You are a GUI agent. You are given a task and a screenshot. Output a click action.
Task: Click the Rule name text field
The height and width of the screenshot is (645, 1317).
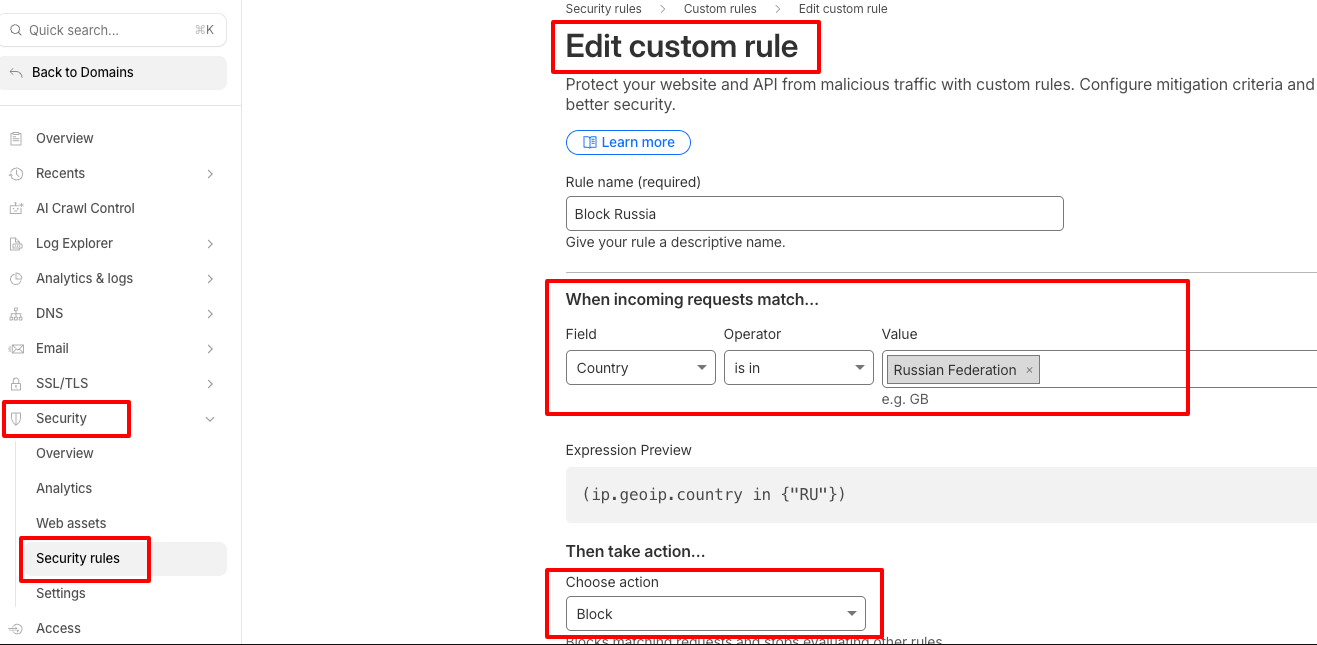point(814,214)
